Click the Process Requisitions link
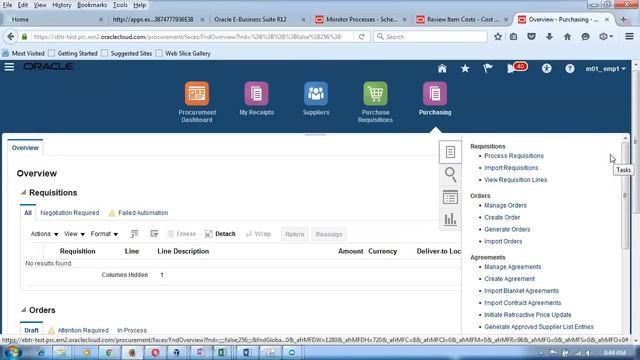640x360 pixels. click(x=514, y=156)
